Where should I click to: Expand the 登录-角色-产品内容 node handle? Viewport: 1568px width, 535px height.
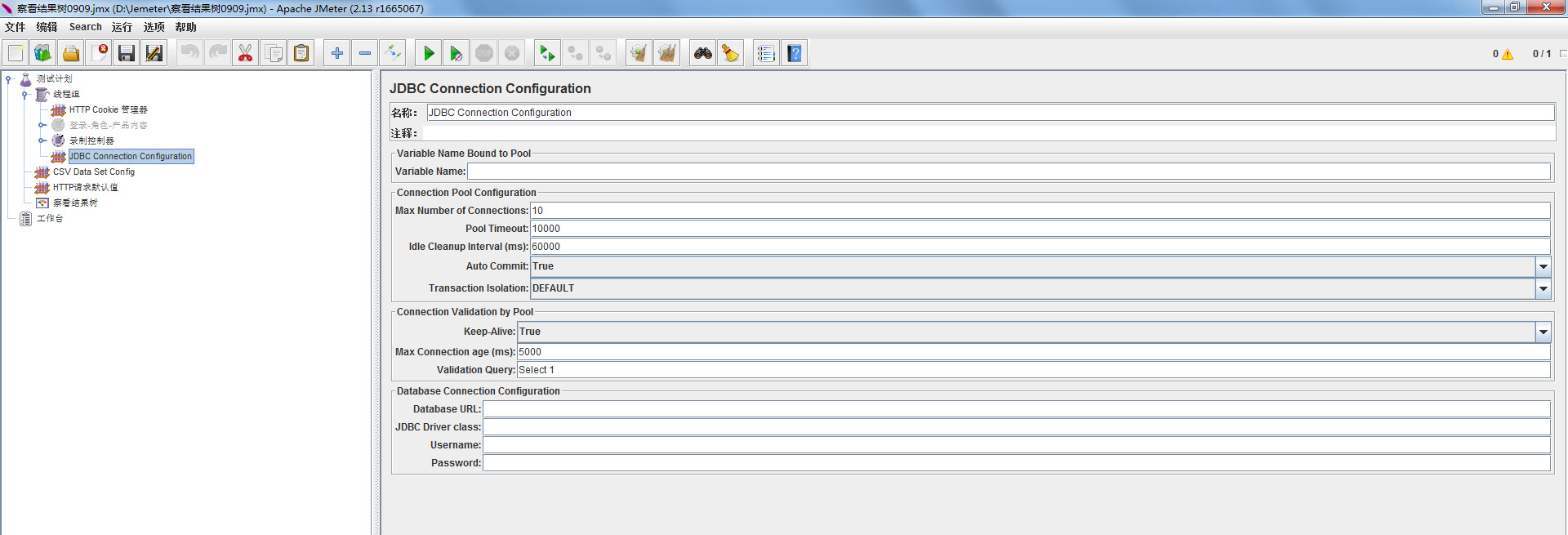(x=42, y=125)
